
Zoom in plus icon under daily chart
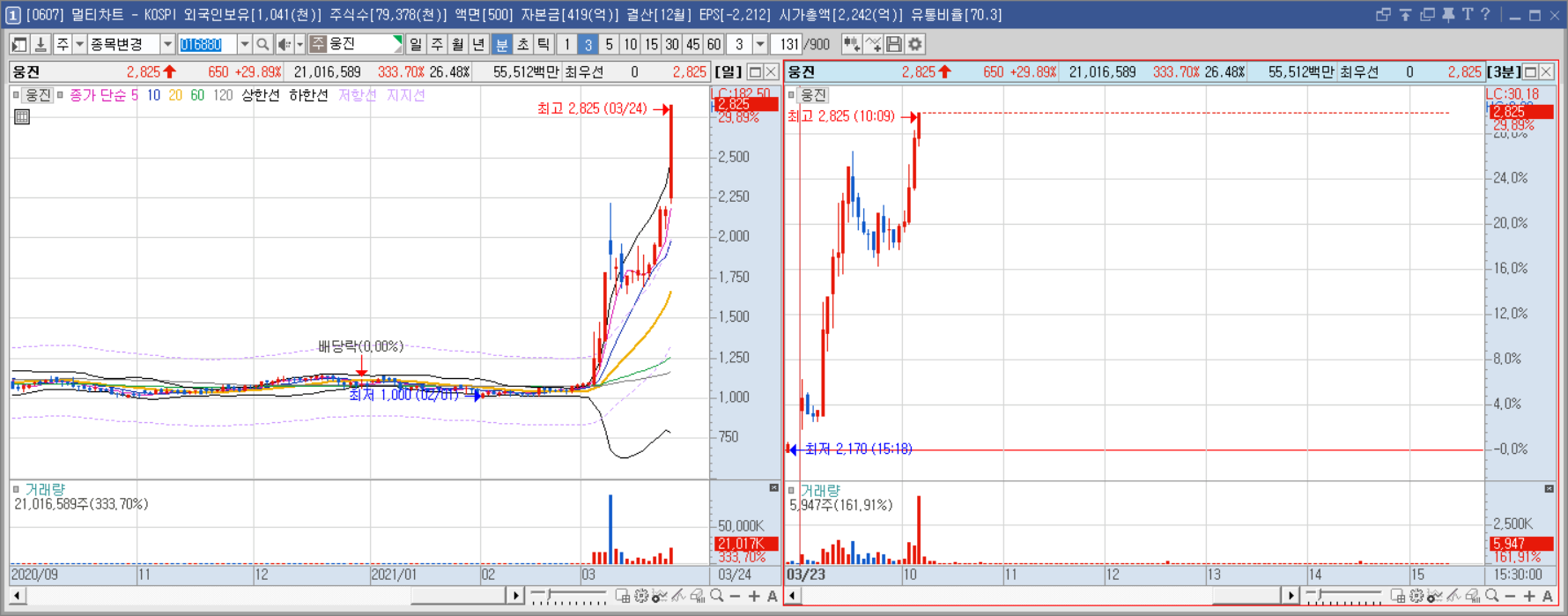pyautogui.click(x=754, y=597)
